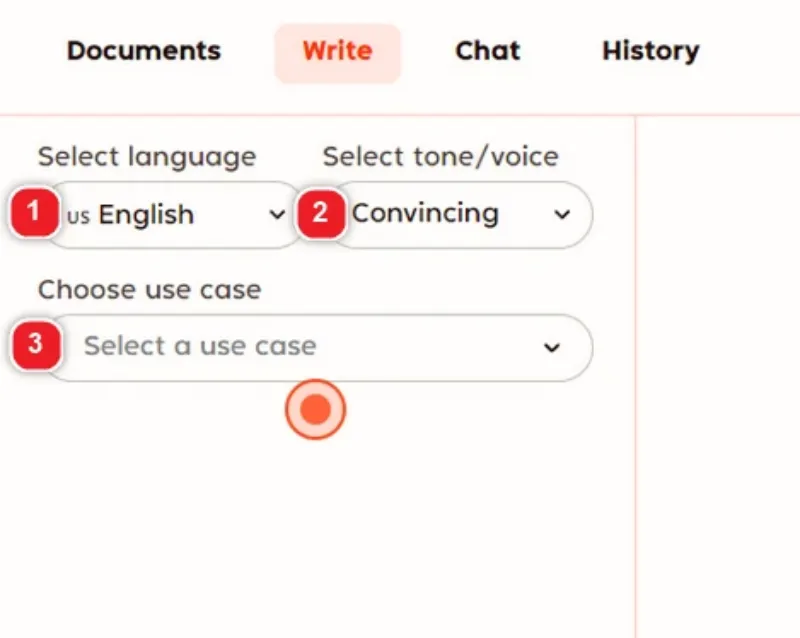This screenshot has height=638, width=800.
Task: Click the empty area under the orange marker
Action: tap(316, 536)
